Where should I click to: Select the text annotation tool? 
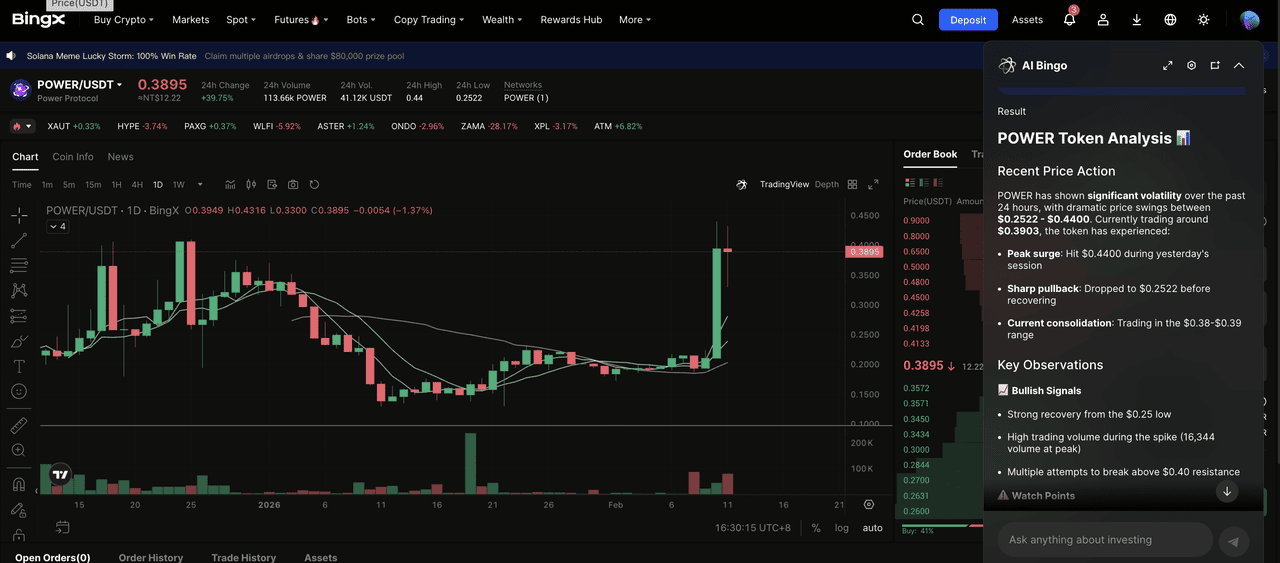(19, 366)
